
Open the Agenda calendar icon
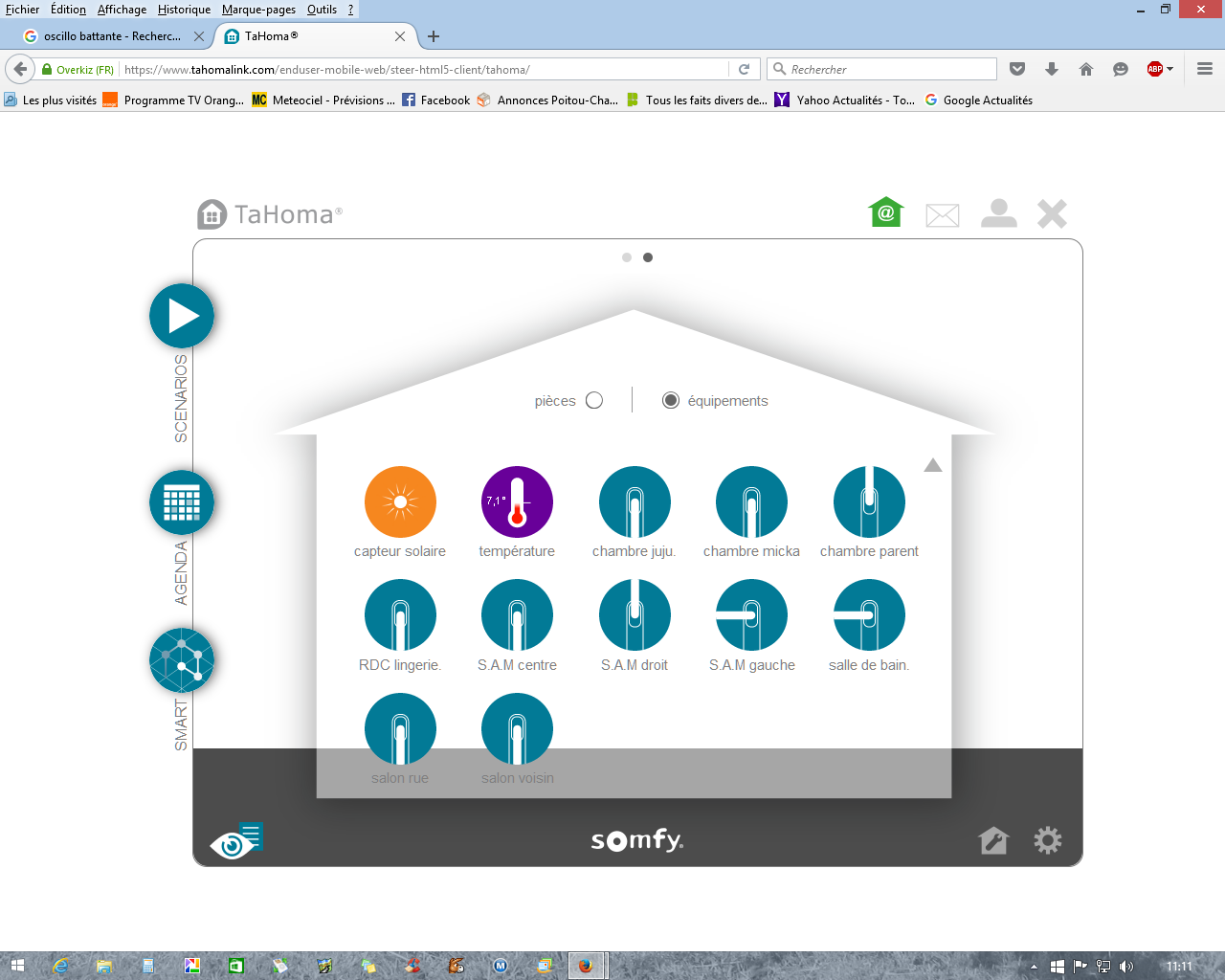click(182, 502)
